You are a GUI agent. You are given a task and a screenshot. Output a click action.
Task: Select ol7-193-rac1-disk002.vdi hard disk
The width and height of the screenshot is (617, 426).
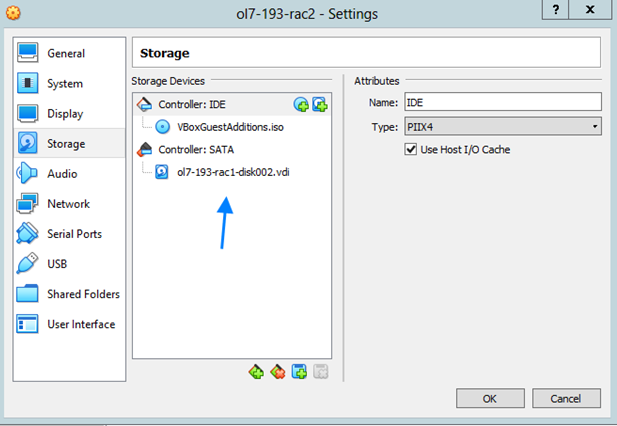[233, 172]
